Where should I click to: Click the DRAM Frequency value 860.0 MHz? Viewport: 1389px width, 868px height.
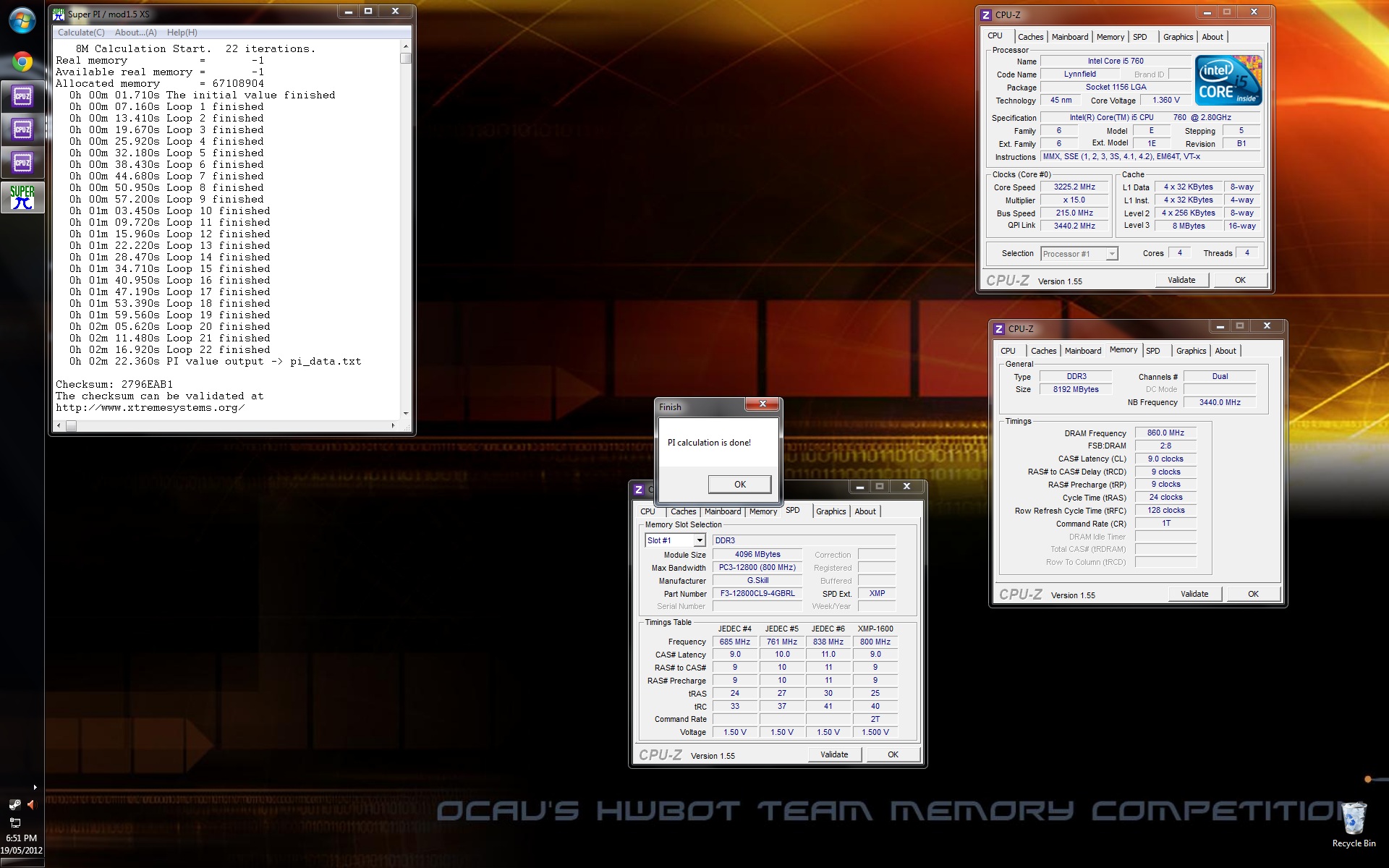[x=1165, y=433]
